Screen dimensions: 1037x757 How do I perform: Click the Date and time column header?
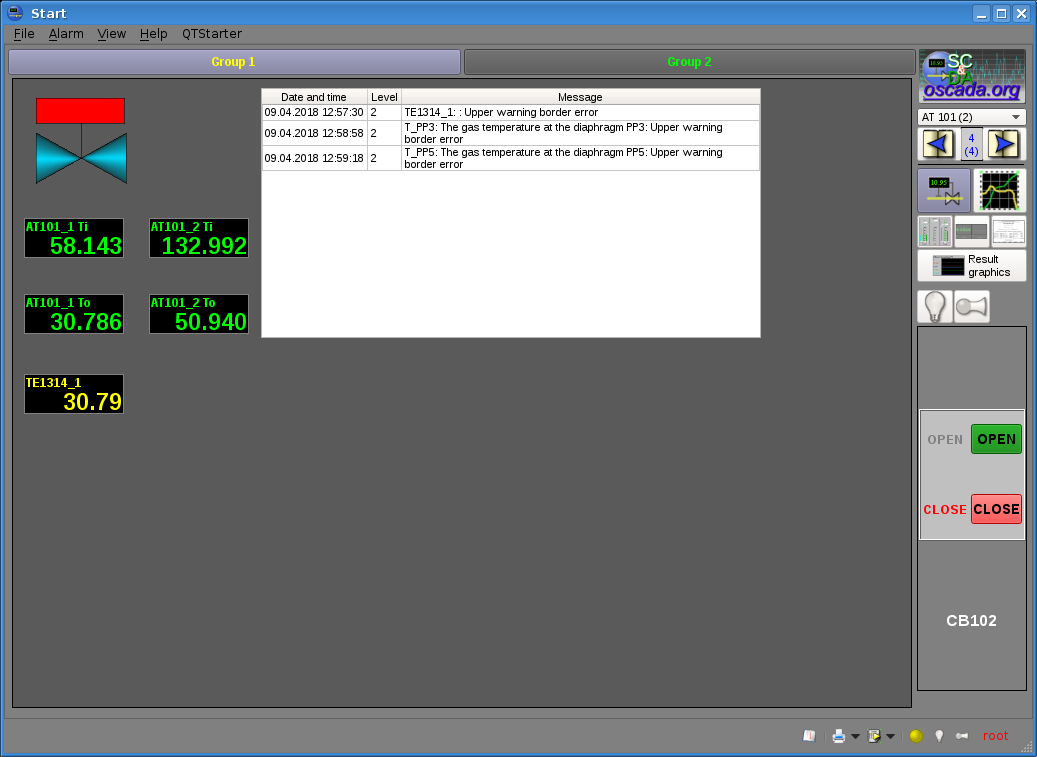[x=314, y=97]
